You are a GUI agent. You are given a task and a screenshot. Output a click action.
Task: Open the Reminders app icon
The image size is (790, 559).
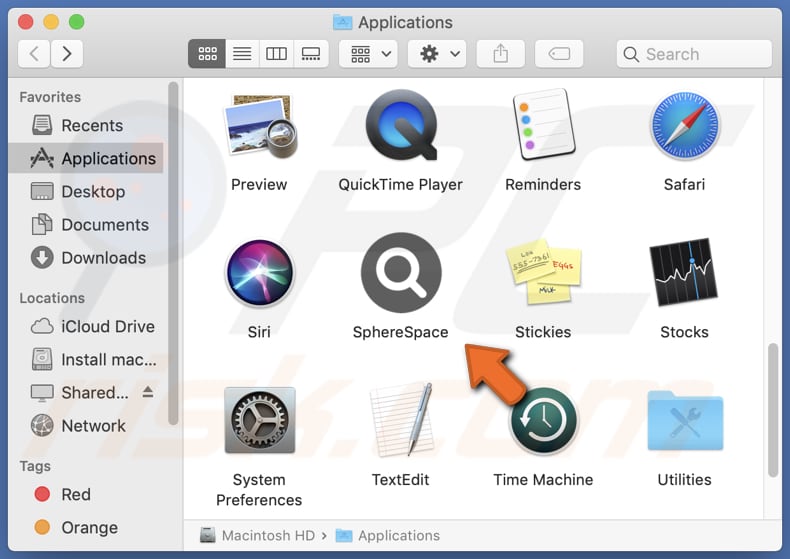click(x=542, y=126)
